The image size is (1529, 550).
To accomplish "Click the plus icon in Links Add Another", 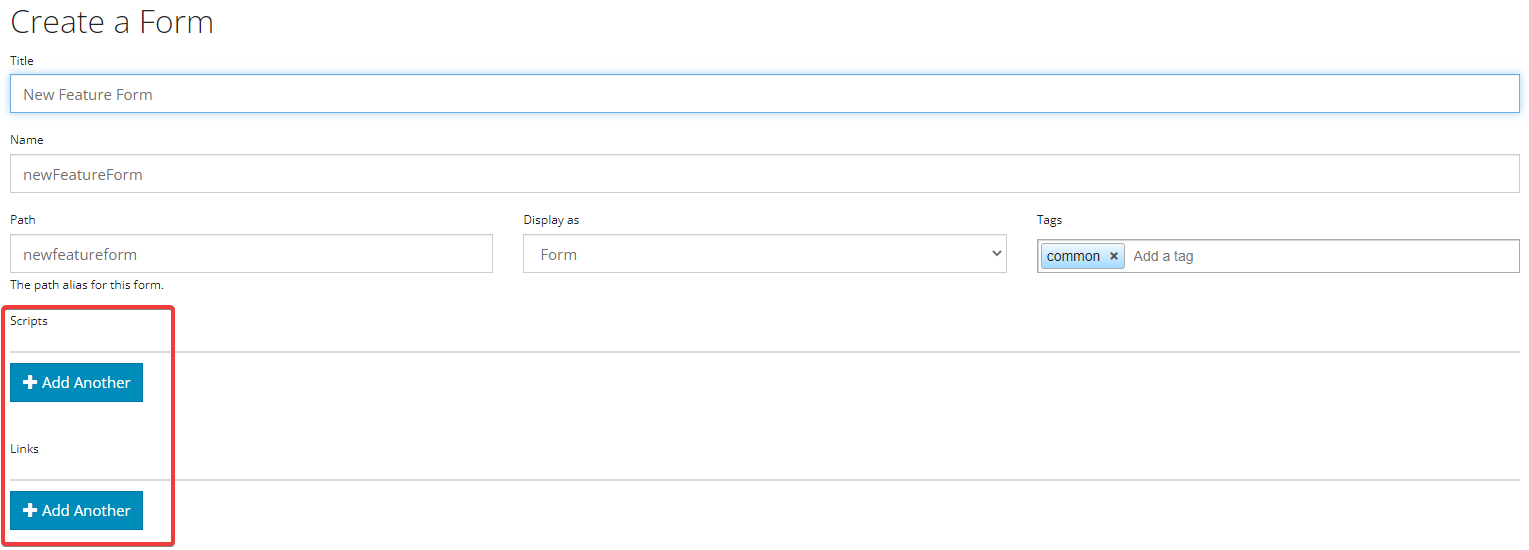I will pyautogui.click(x=30, y=511).
